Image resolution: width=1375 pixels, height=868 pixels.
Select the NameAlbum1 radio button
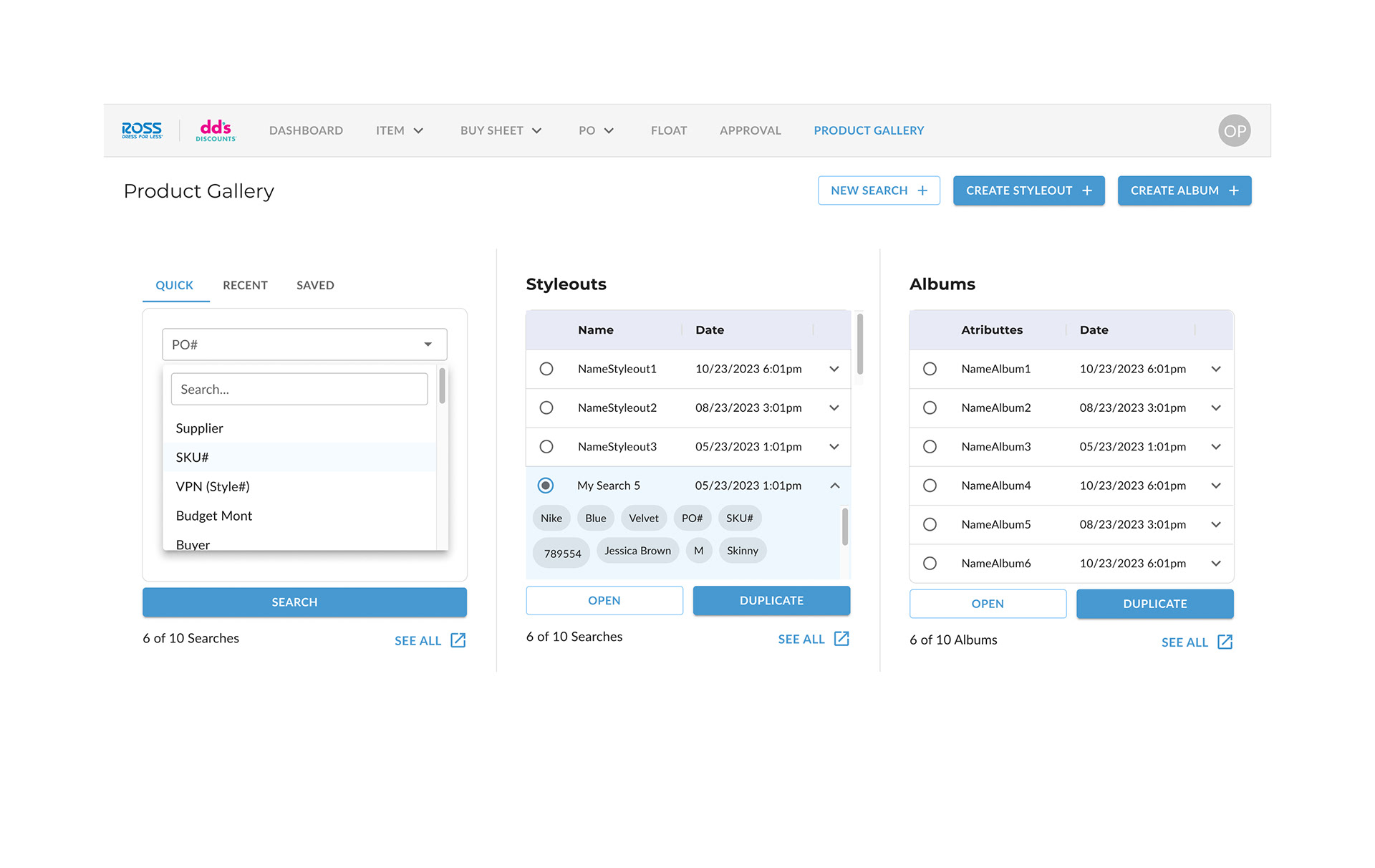point(930,369)
